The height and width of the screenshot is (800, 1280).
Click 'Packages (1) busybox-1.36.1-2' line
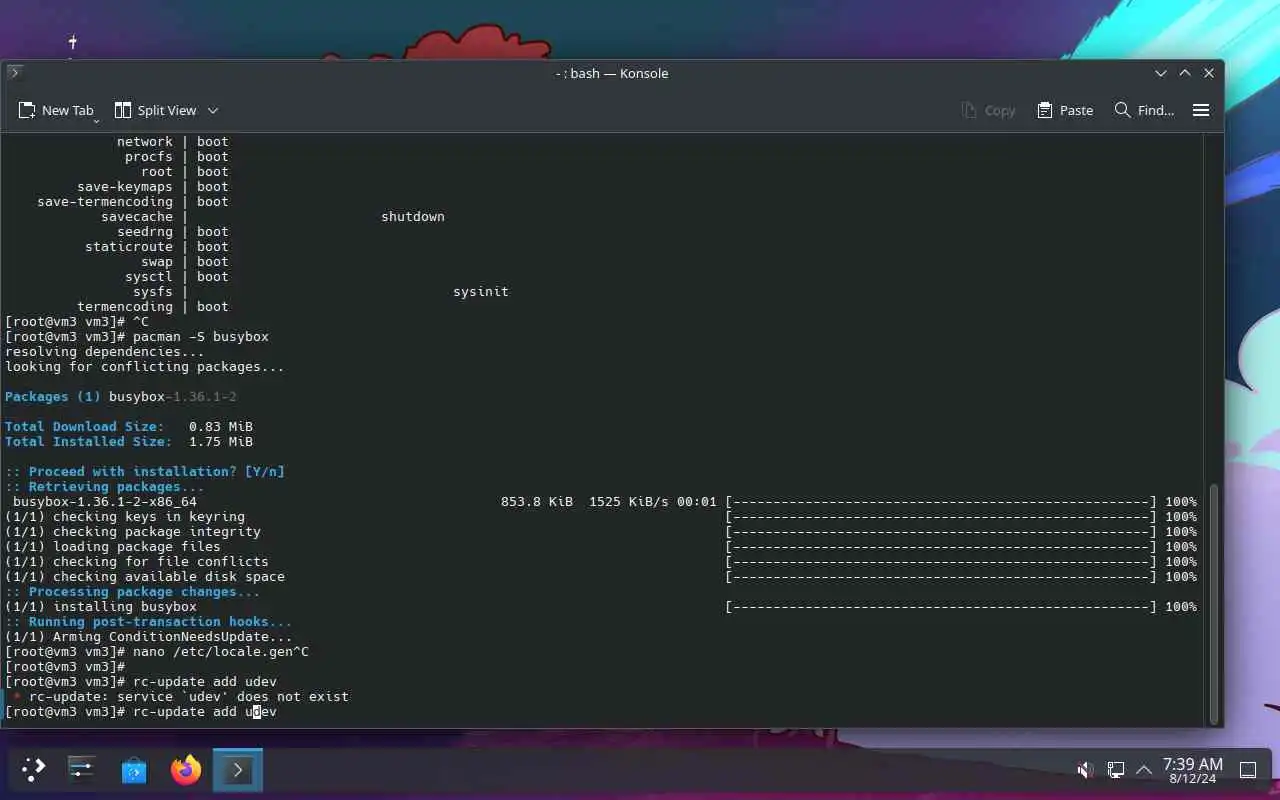[x=121, y=396]
